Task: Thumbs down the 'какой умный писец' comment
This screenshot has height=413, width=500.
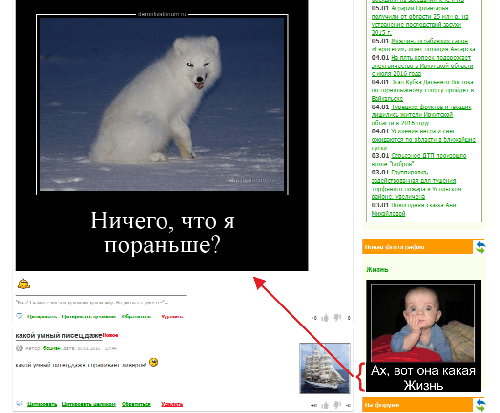Action: [x=337, y=405]
